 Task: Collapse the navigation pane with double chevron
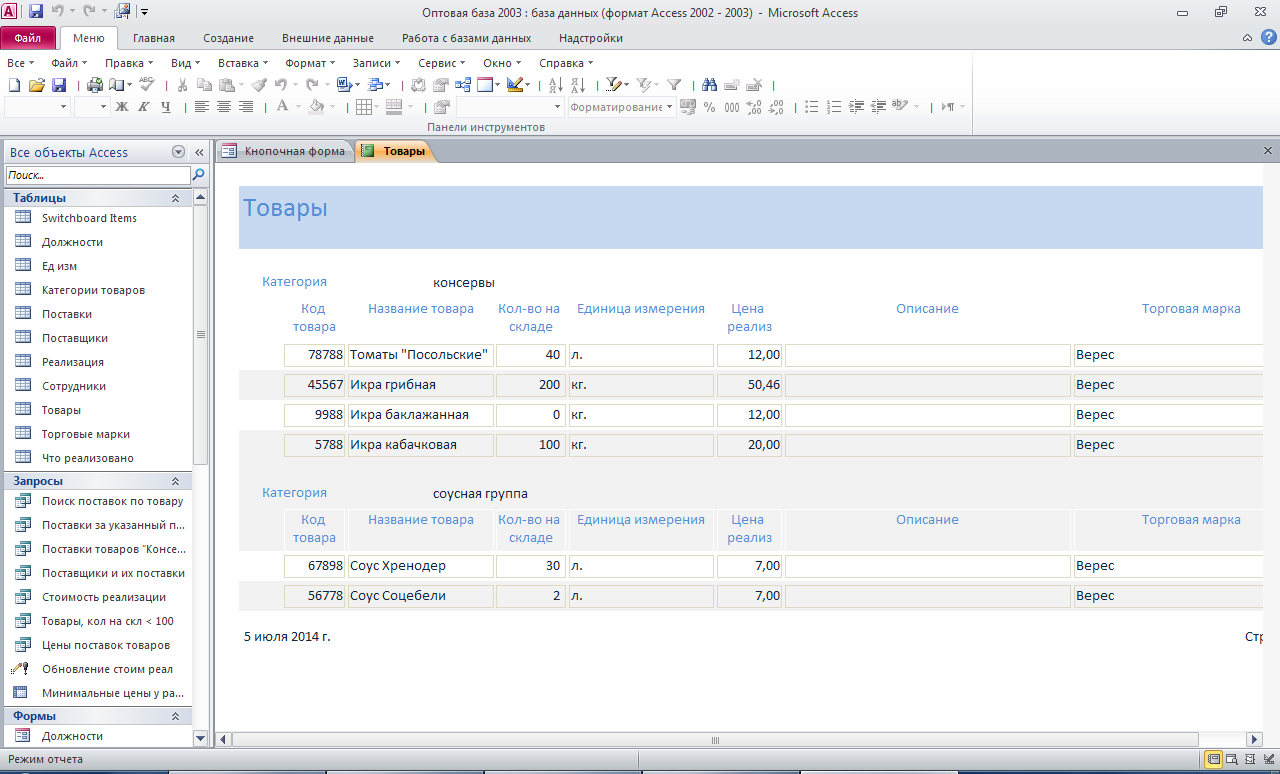(199, 152)
